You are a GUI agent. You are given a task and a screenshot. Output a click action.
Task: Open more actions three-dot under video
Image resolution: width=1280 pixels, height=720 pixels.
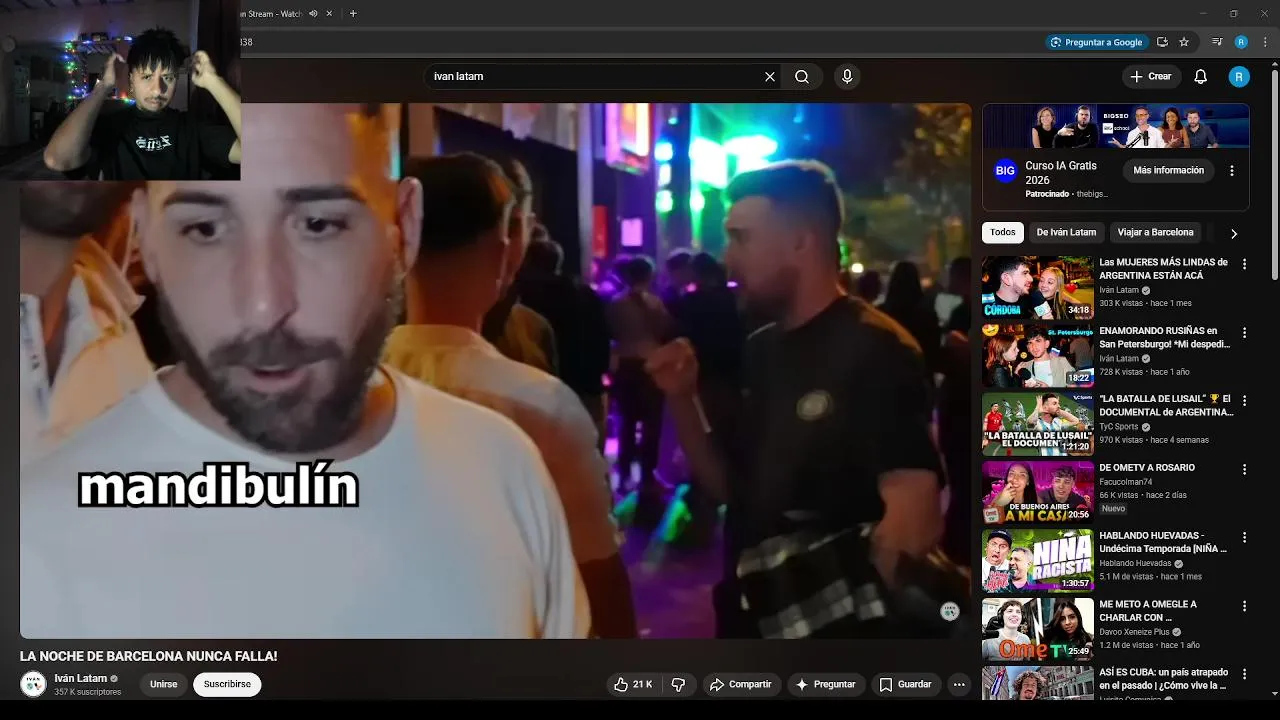(x=959, y=685)
